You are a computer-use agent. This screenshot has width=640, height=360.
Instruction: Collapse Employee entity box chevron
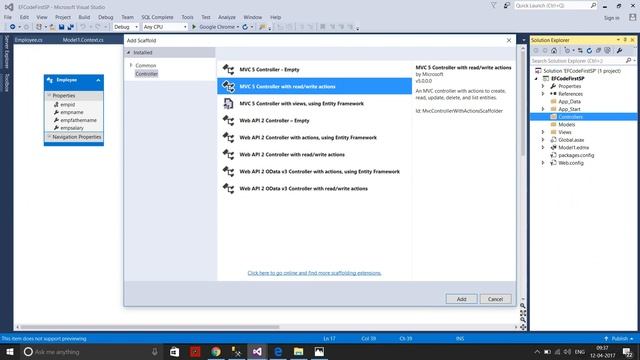pos(98,80)
